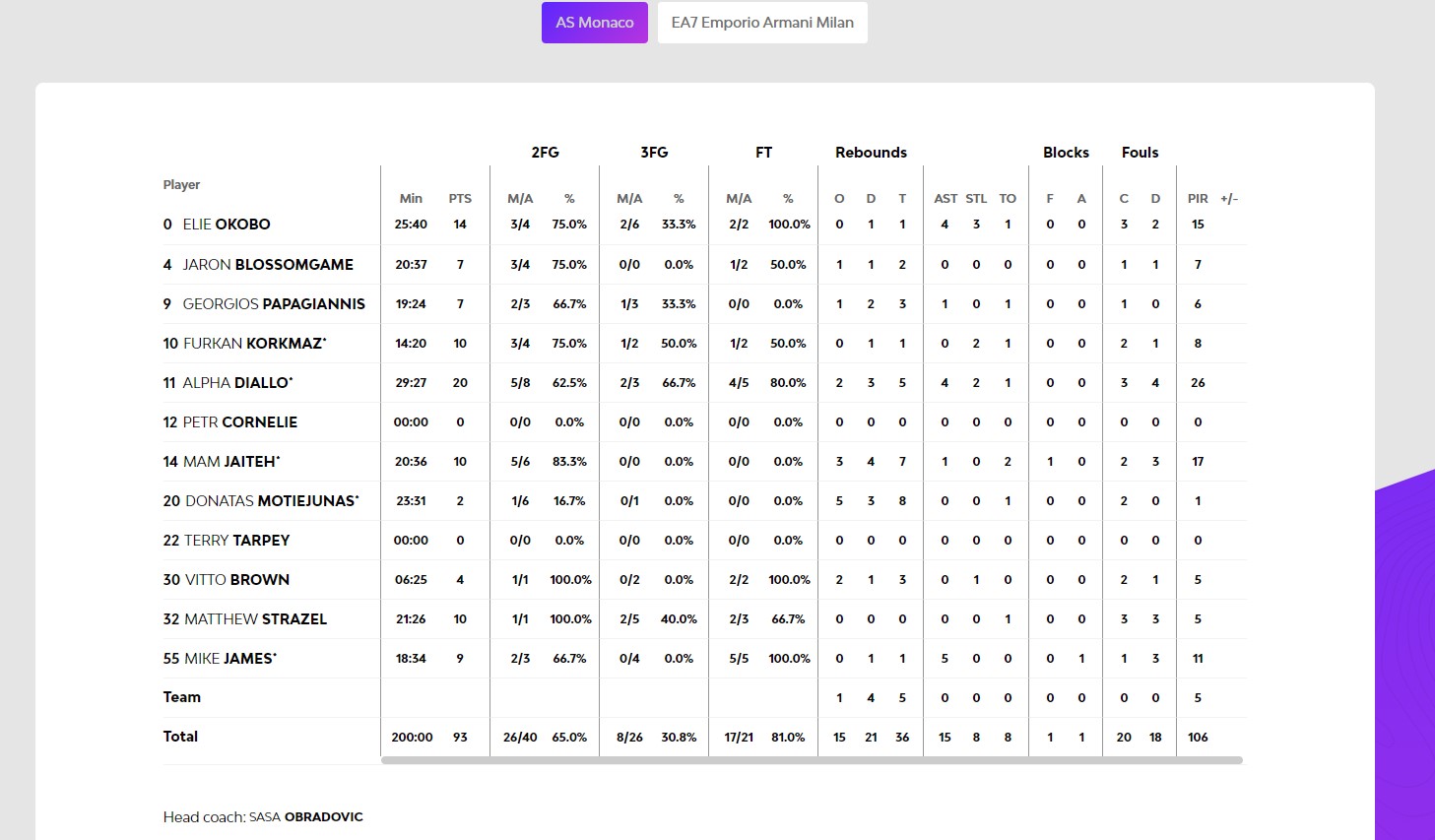1435x840 pixels.
Task: Click Papagiannis minutes 19:24
Action: click(x=411, y=303)
